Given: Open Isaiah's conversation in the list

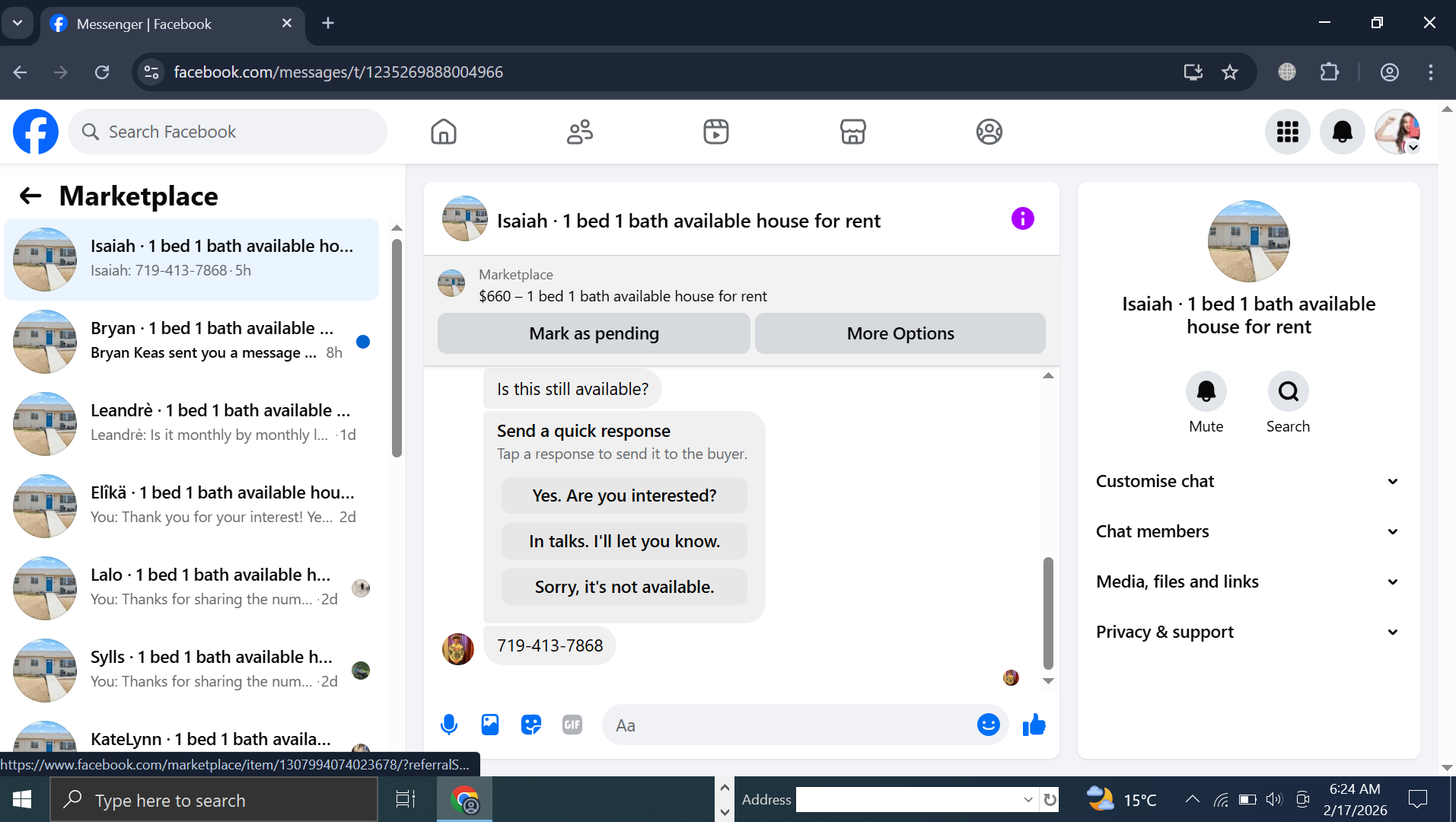Looking at the screenshot, I should tap(192, 260).
